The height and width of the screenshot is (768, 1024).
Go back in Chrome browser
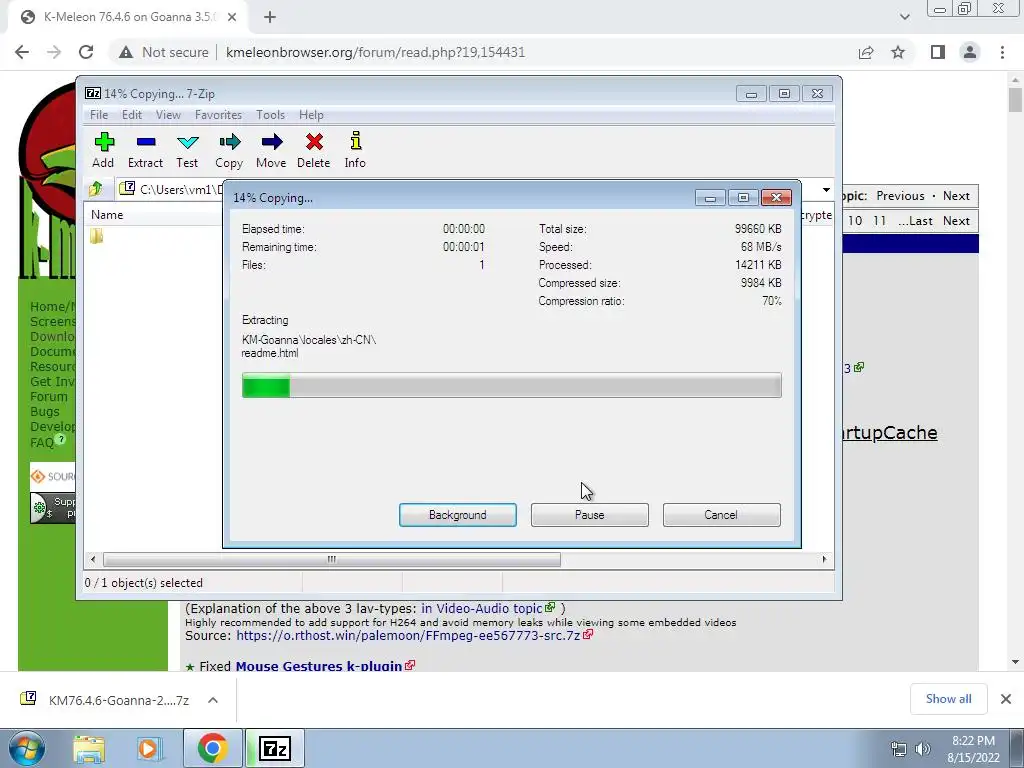click(x=22, y=52)
